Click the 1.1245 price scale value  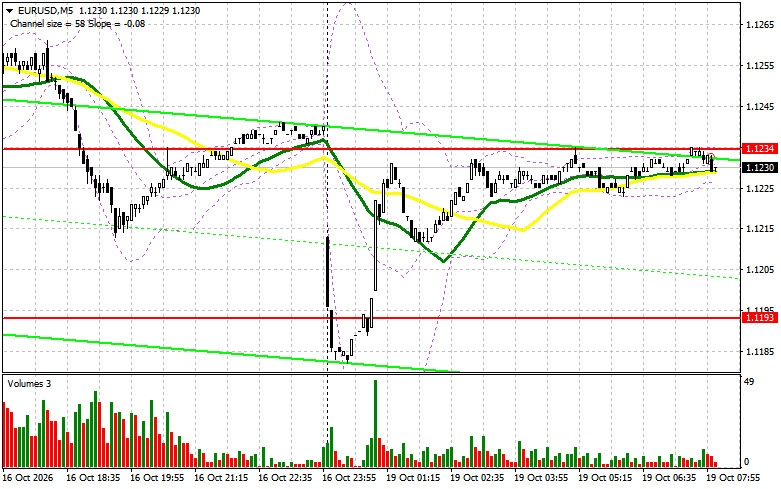(x=760, y=107)
